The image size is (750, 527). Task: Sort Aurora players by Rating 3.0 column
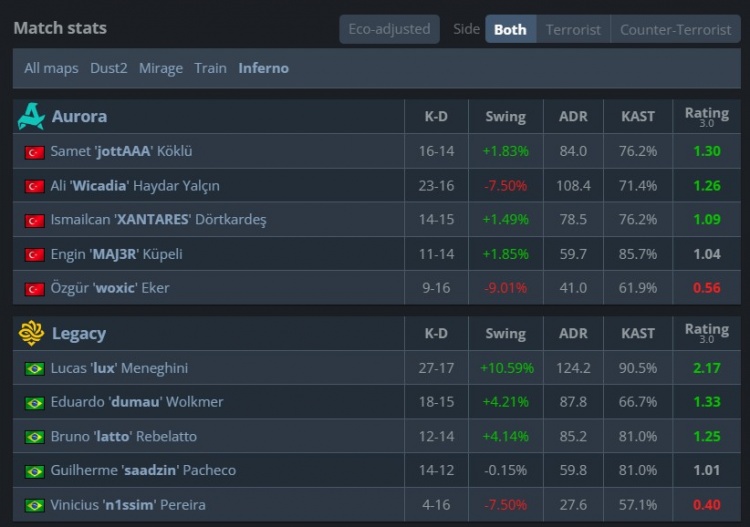(x=706, y=116)
